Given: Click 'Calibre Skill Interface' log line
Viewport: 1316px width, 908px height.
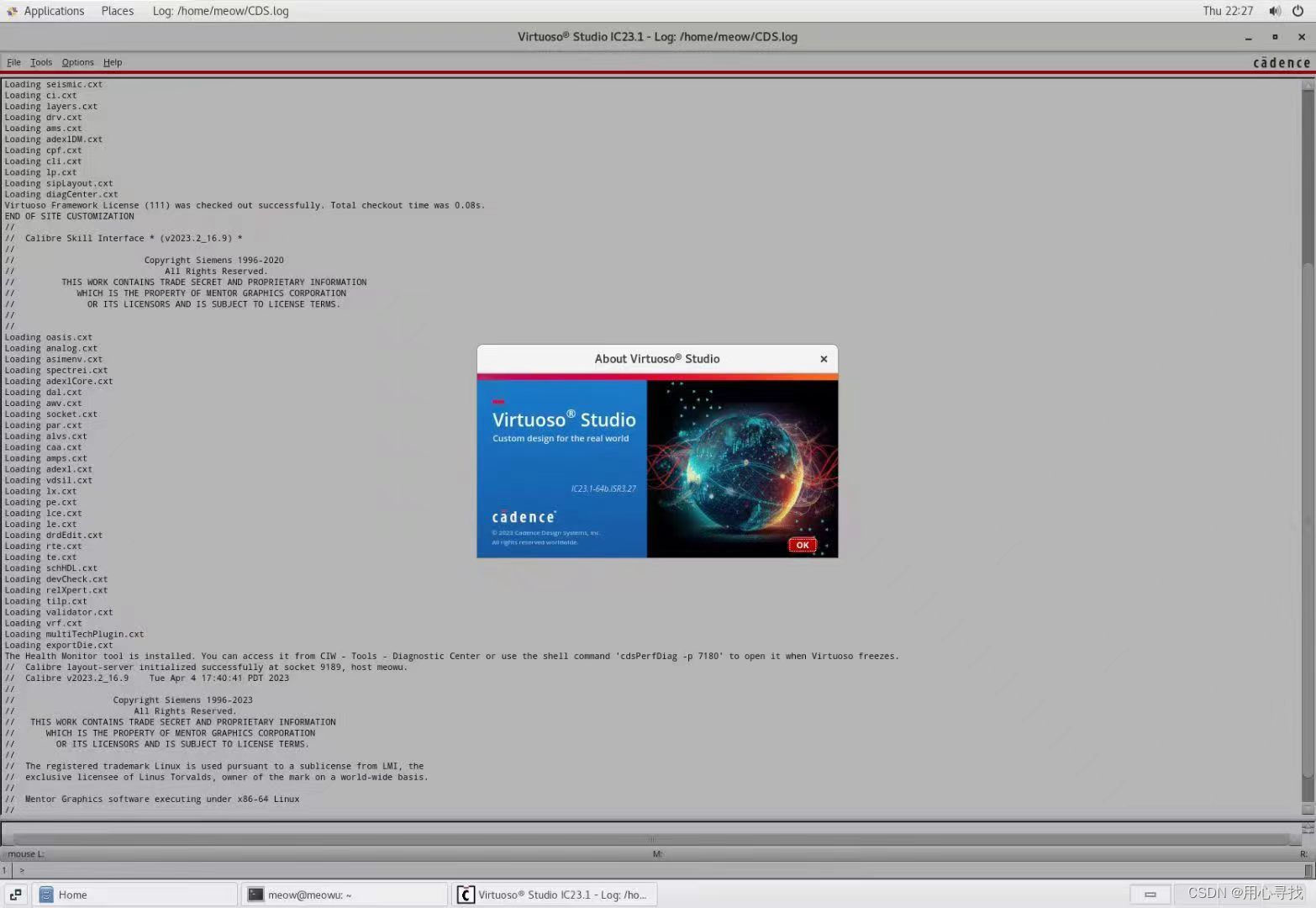Looking at the screenshot, I should coord(124,238).
